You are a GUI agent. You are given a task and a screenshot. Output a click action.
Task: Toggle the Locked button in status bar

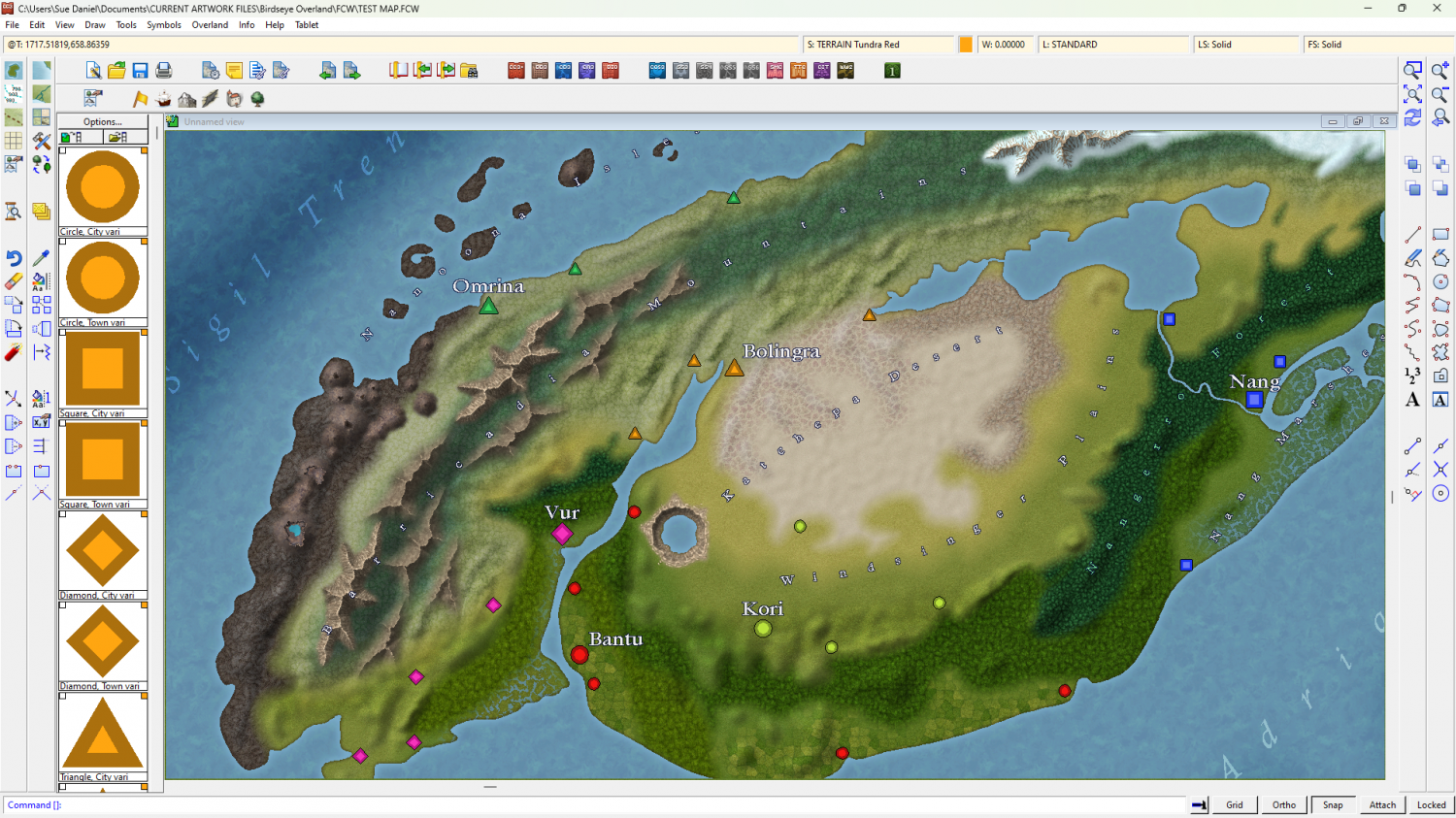[1431, 804]
